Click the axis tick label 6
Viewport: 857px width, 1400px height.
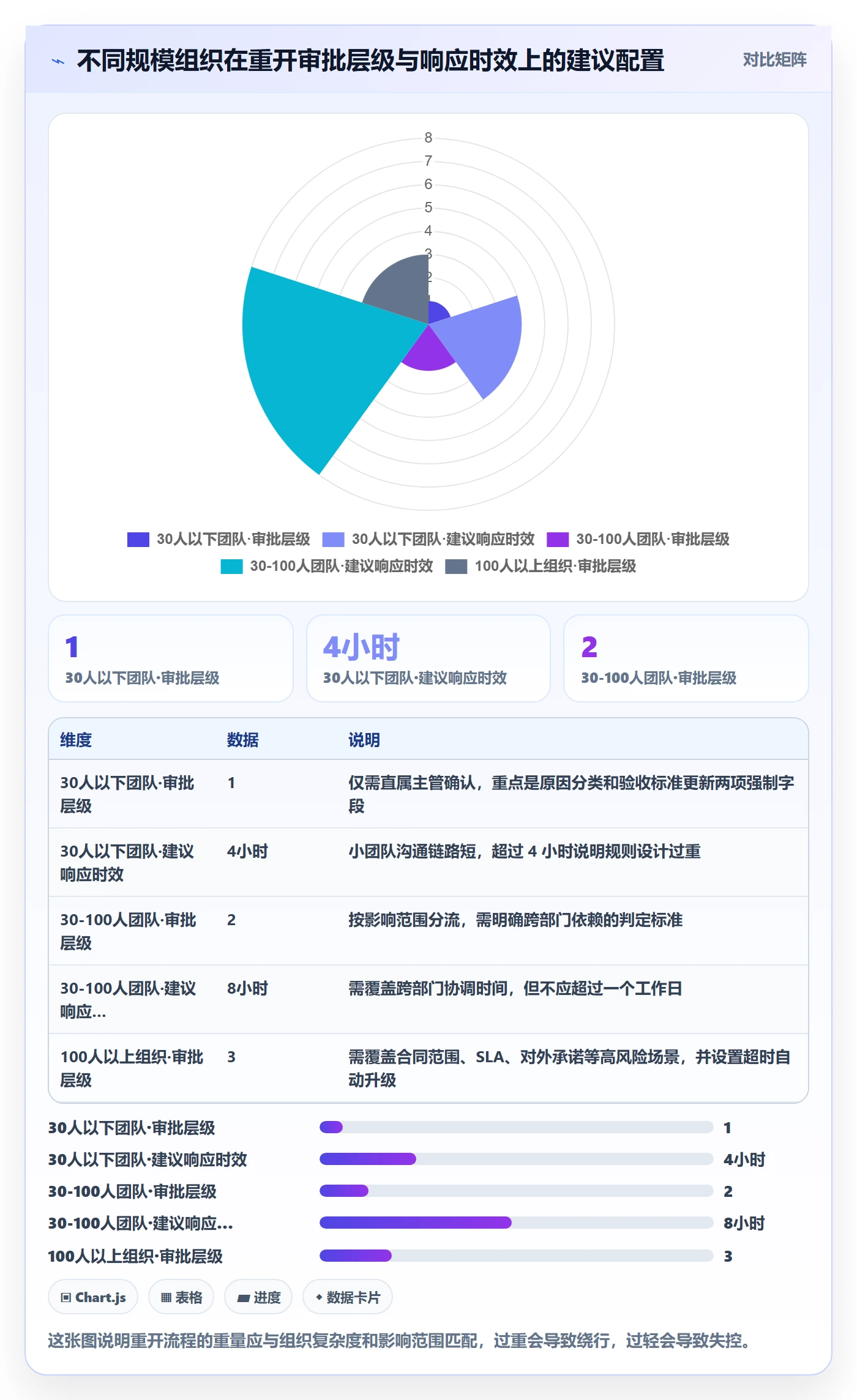coord(428,184)
